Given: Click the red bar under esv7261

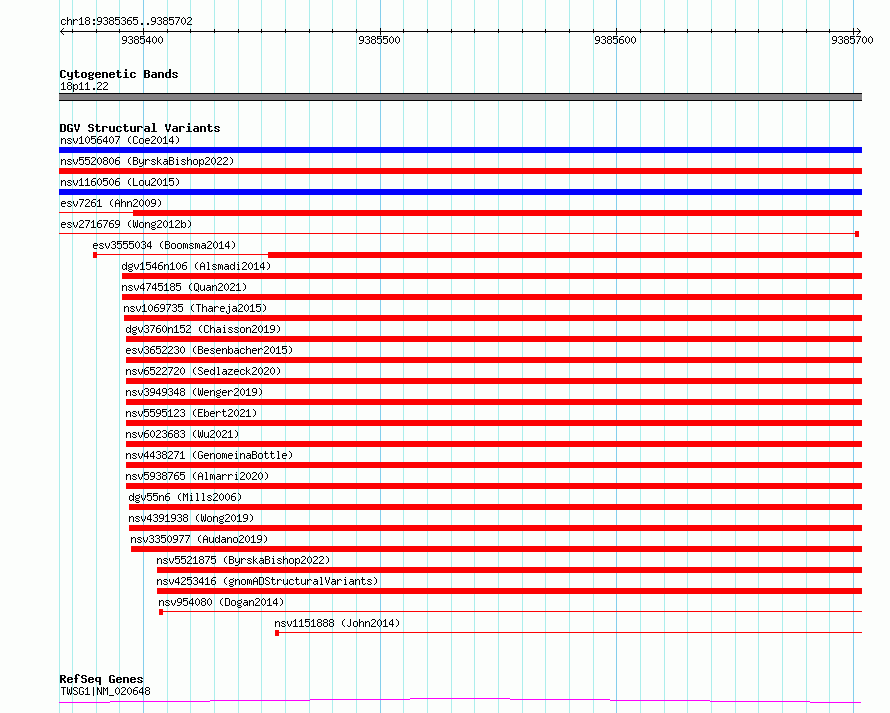Looking at the screenshot, I should (x=497, y=213).
